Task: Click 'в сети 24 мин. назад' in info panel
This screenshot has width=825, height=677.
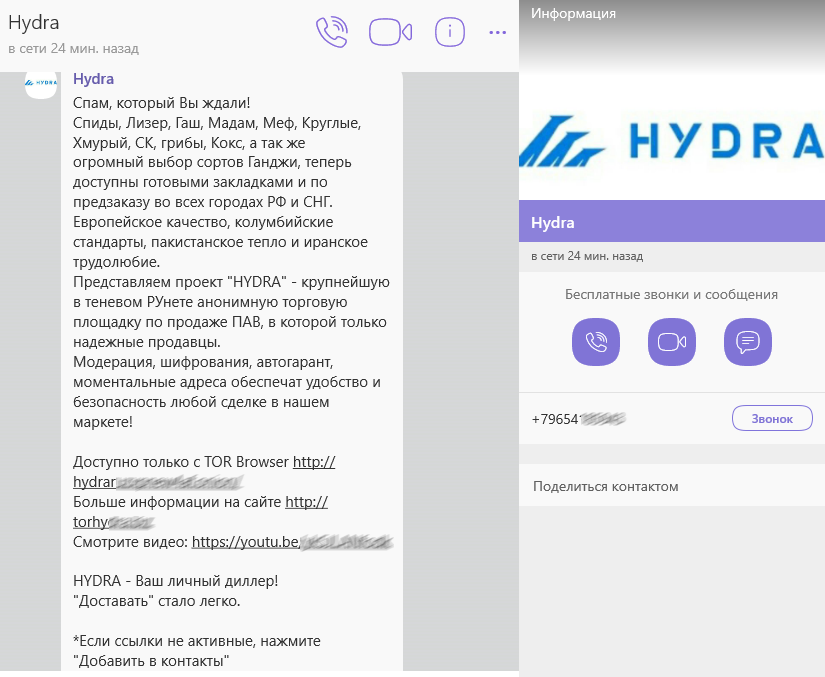Action: coord(587,256)
